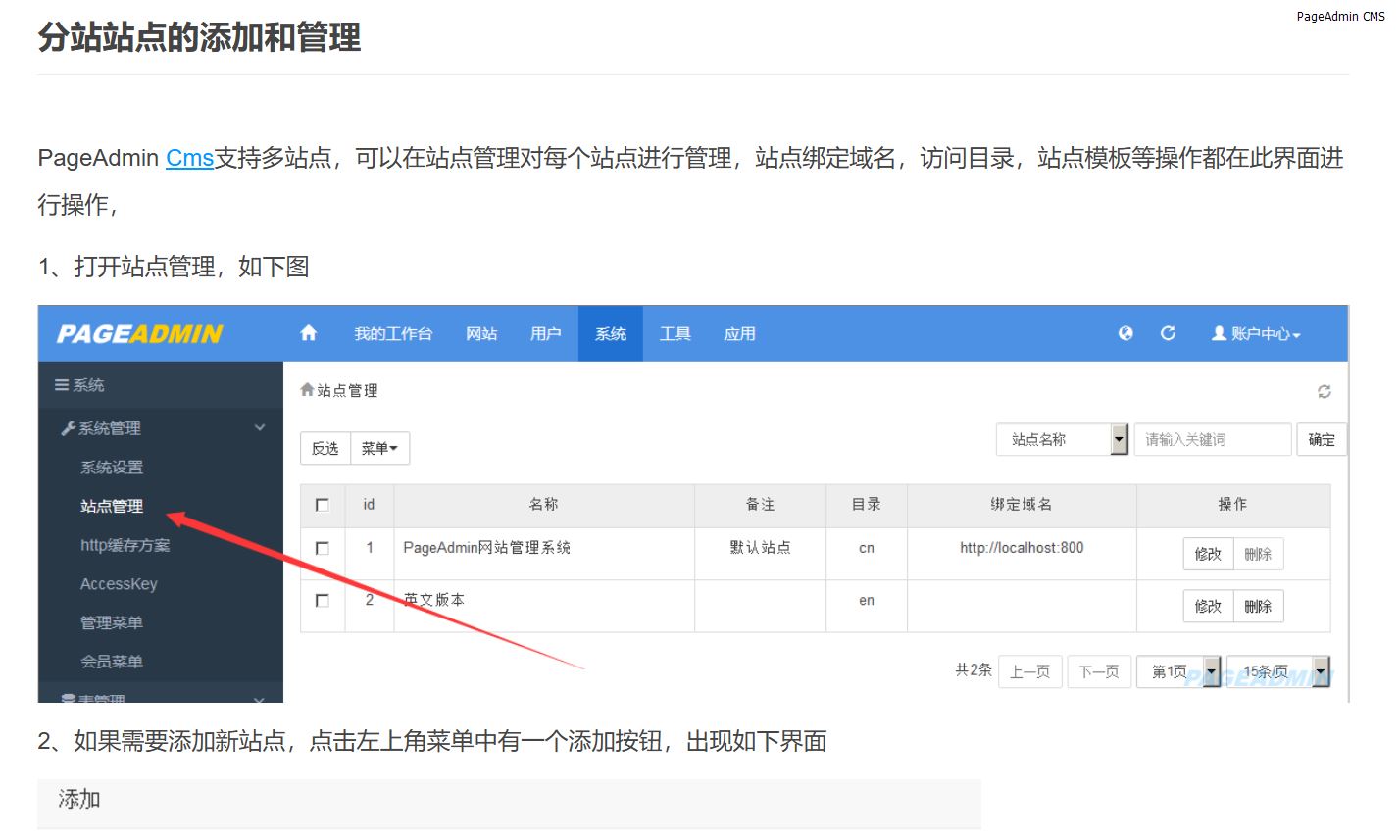Open 账户中心 user account menu
The width and height of the screenshot is (1400, 840).
coord(1256,334)
